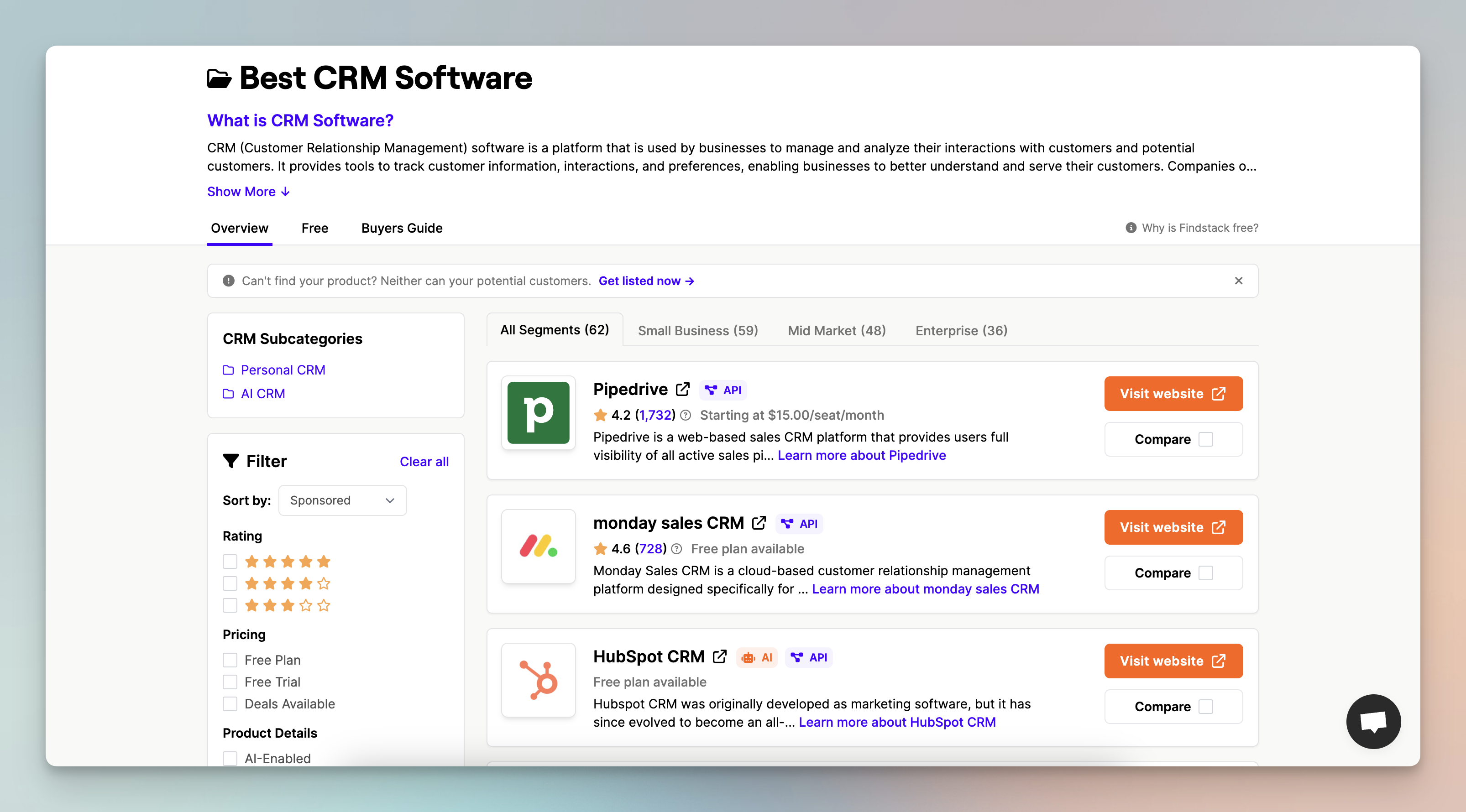
Task: Expand the description with Show More
Action: tap(248, 192)
